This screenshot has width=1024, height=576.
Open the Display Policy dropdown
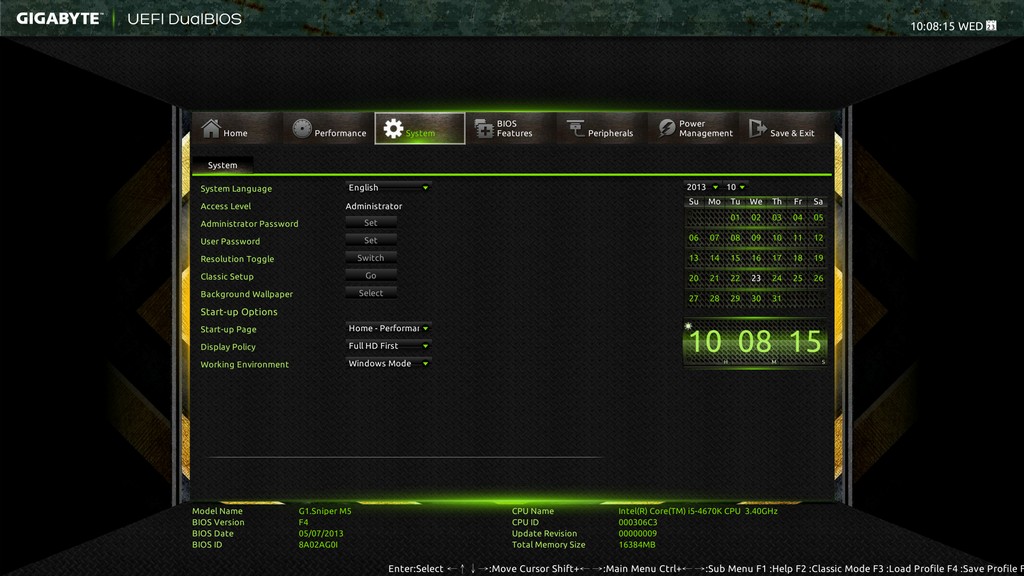coord(388,345)
